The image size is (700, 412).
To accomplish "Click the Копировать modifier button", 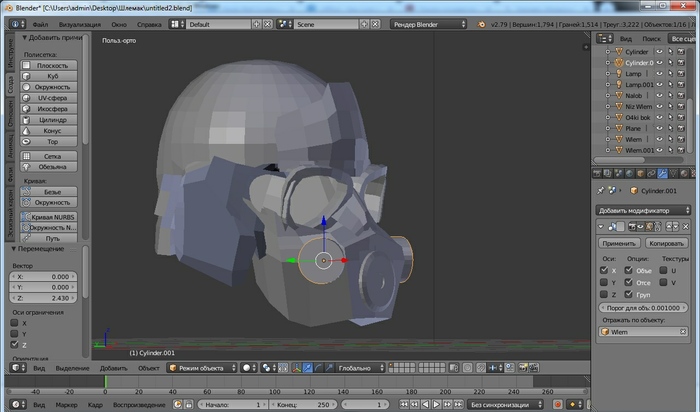I will click(666, 243).
